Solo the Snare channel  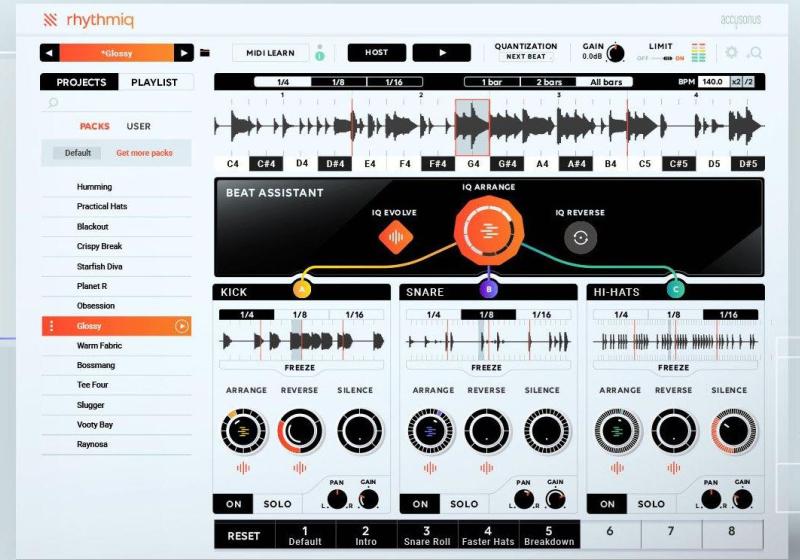pos(464,504)
